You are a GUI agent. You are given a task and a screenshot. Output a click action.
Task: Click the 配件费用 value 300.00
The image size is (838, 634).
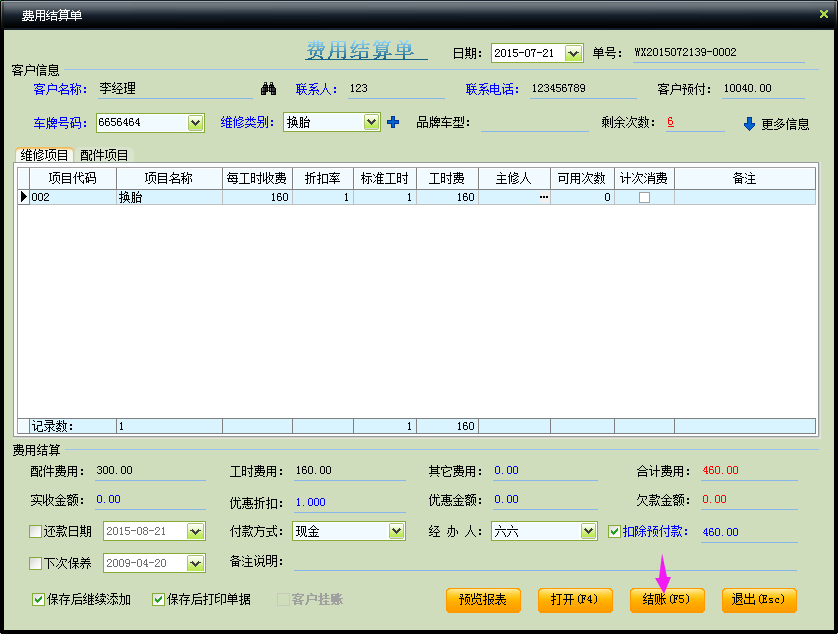(114, 470)
